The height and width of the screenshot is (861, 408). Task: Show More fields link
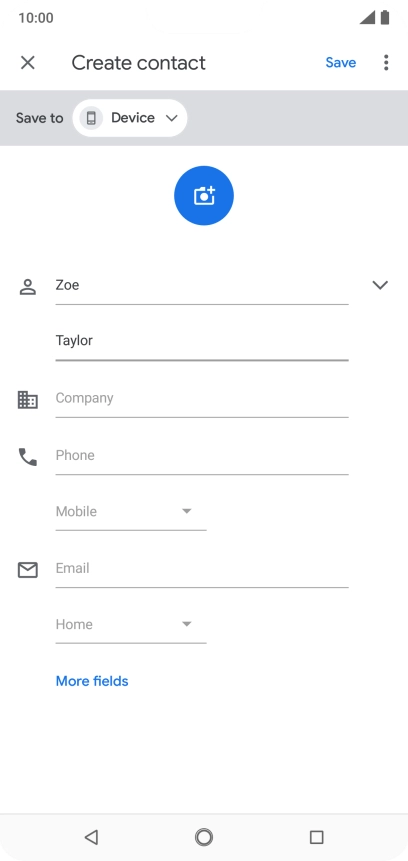(x=92, y=681)
